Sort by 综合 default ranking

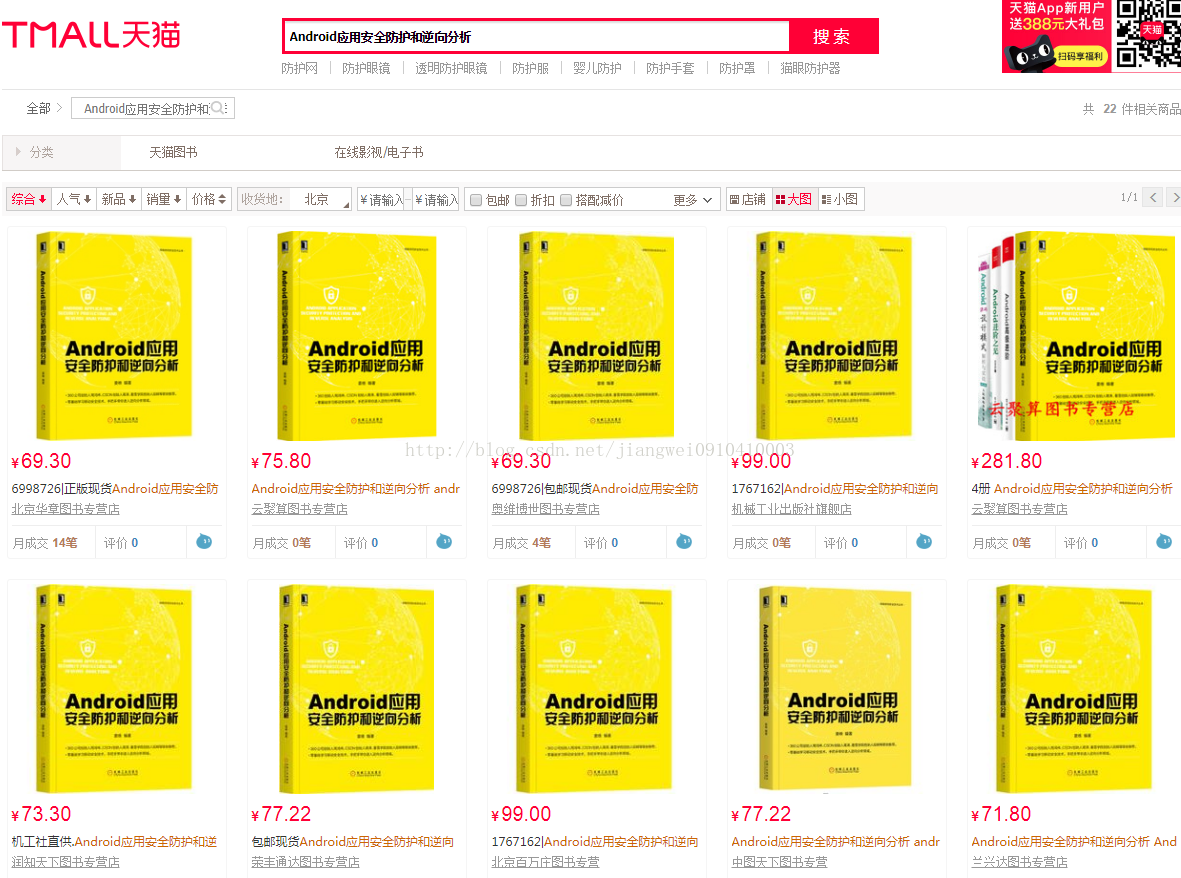click(29, 200)
